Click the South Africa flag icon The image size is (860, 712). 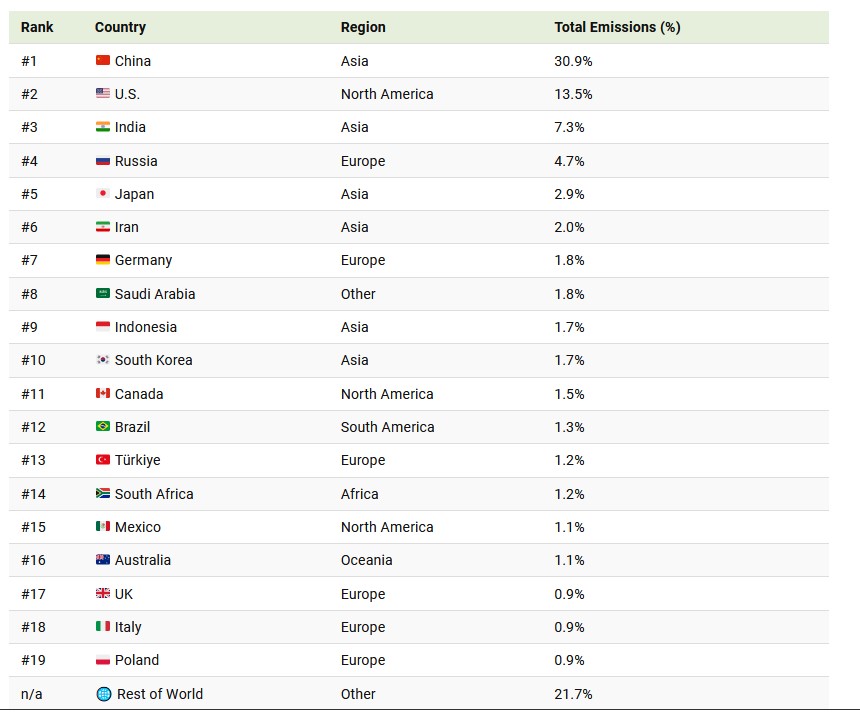tap(103, 494)
